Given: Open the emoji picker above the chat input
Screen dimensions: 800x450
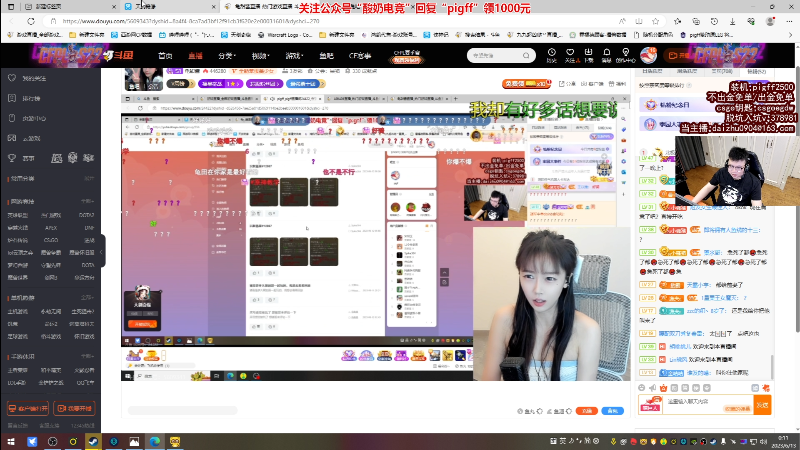Looking at the screenshot, I should tap(642, 388).
